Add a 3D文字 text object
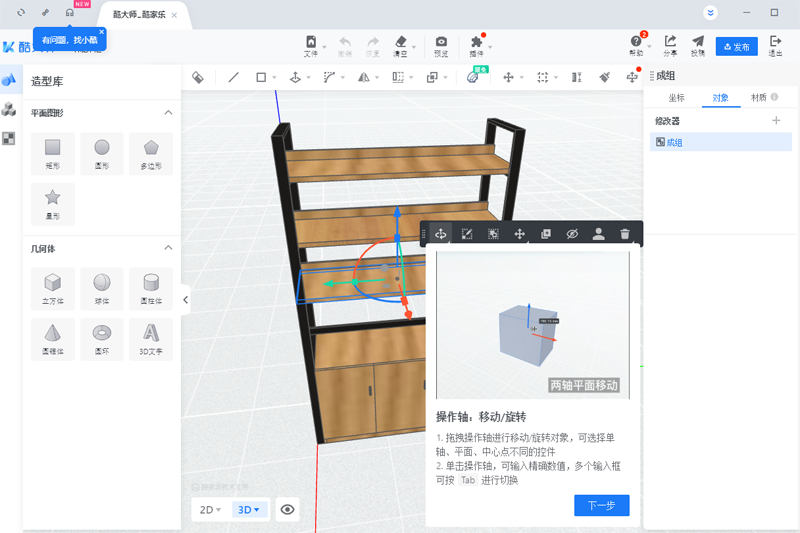The width and height of the screenshot is (800, 533). 151,338
